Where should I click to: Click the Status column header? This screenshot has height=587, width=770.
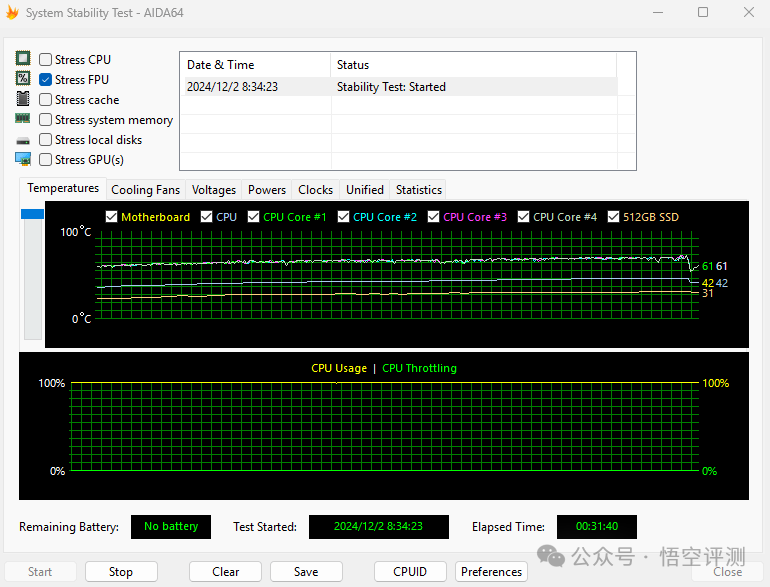pyautogui.click(x=473, y=65)
